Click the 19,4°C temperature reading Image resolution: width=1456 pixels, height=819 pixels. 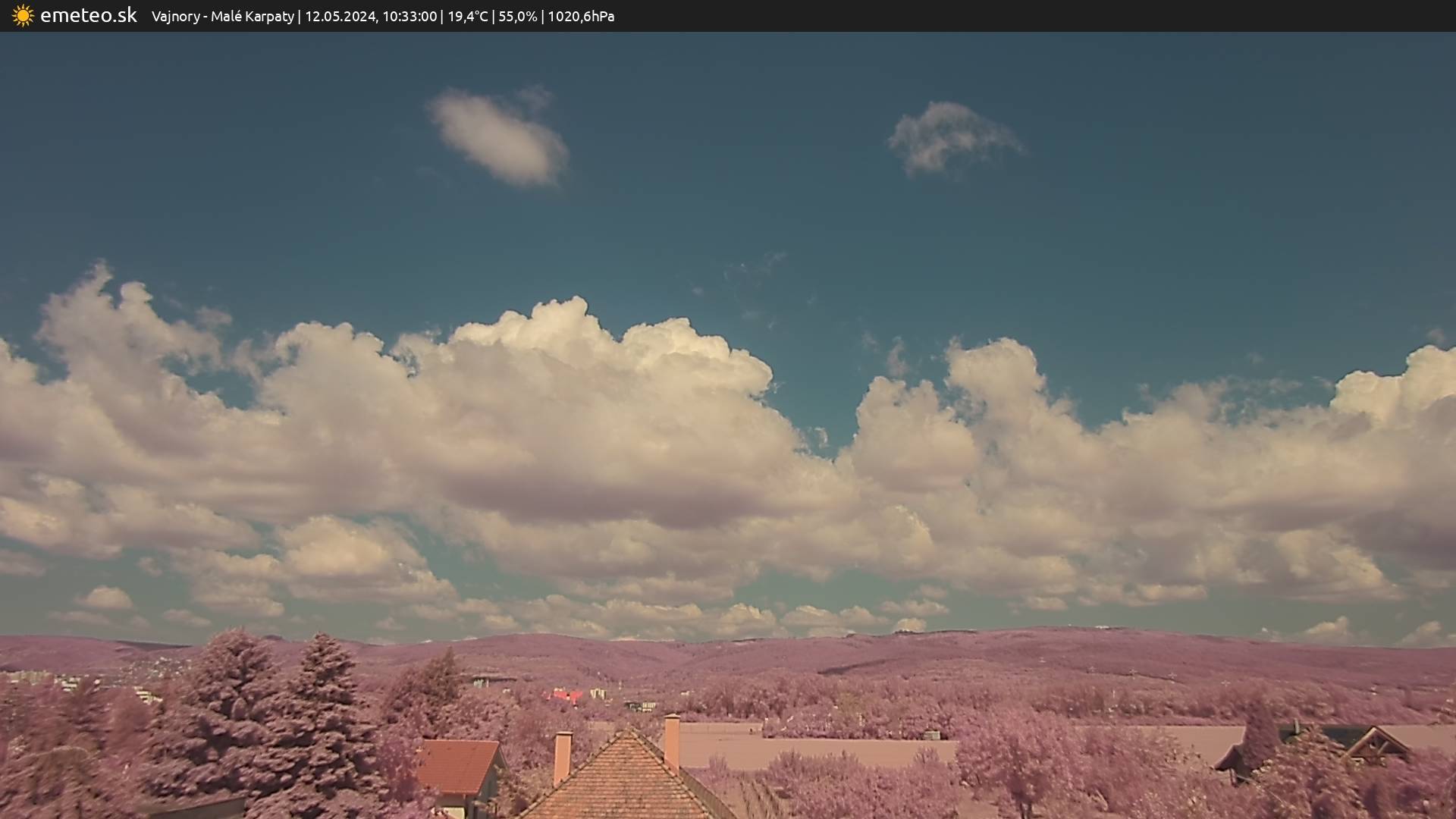467,17
